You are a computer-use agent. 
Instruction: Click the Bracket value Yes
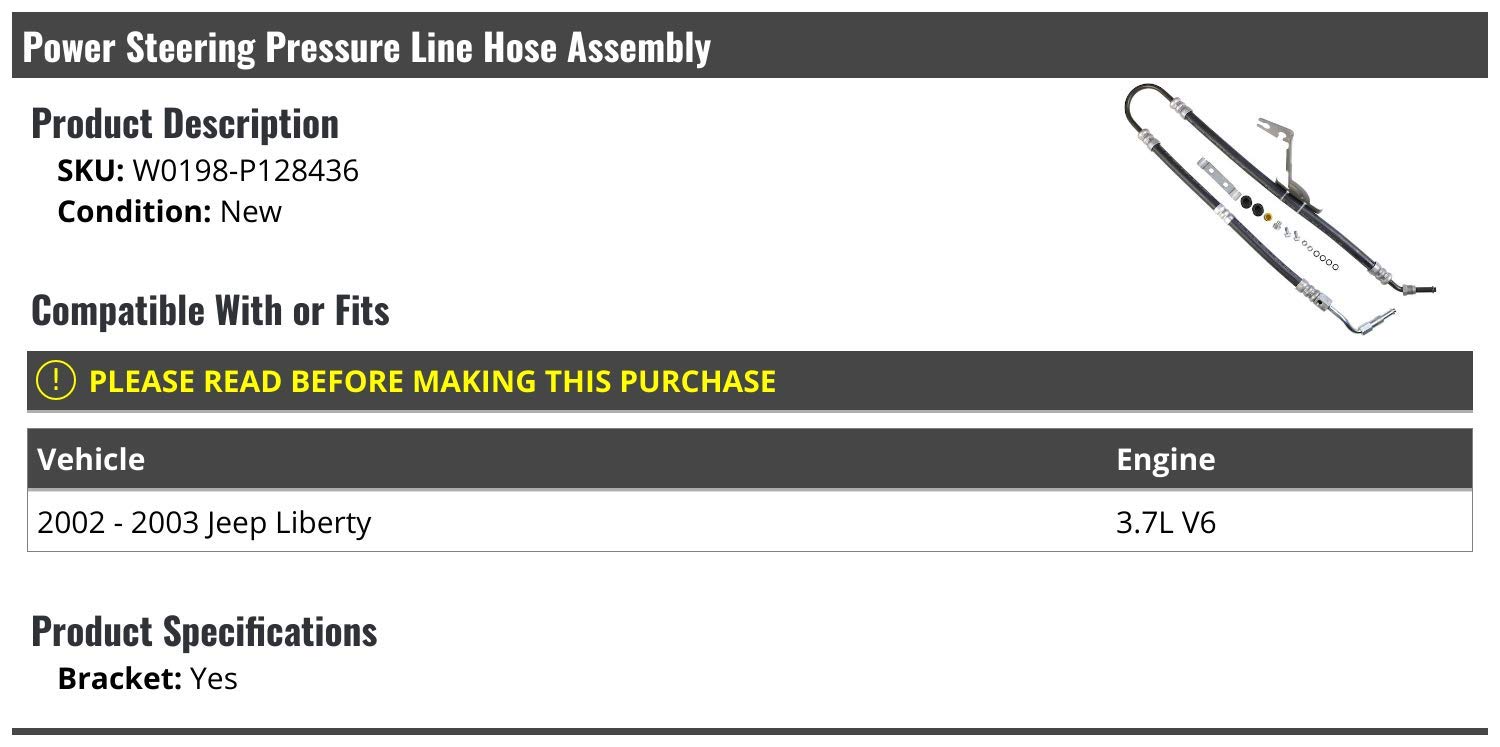click(x=214, y=679)
